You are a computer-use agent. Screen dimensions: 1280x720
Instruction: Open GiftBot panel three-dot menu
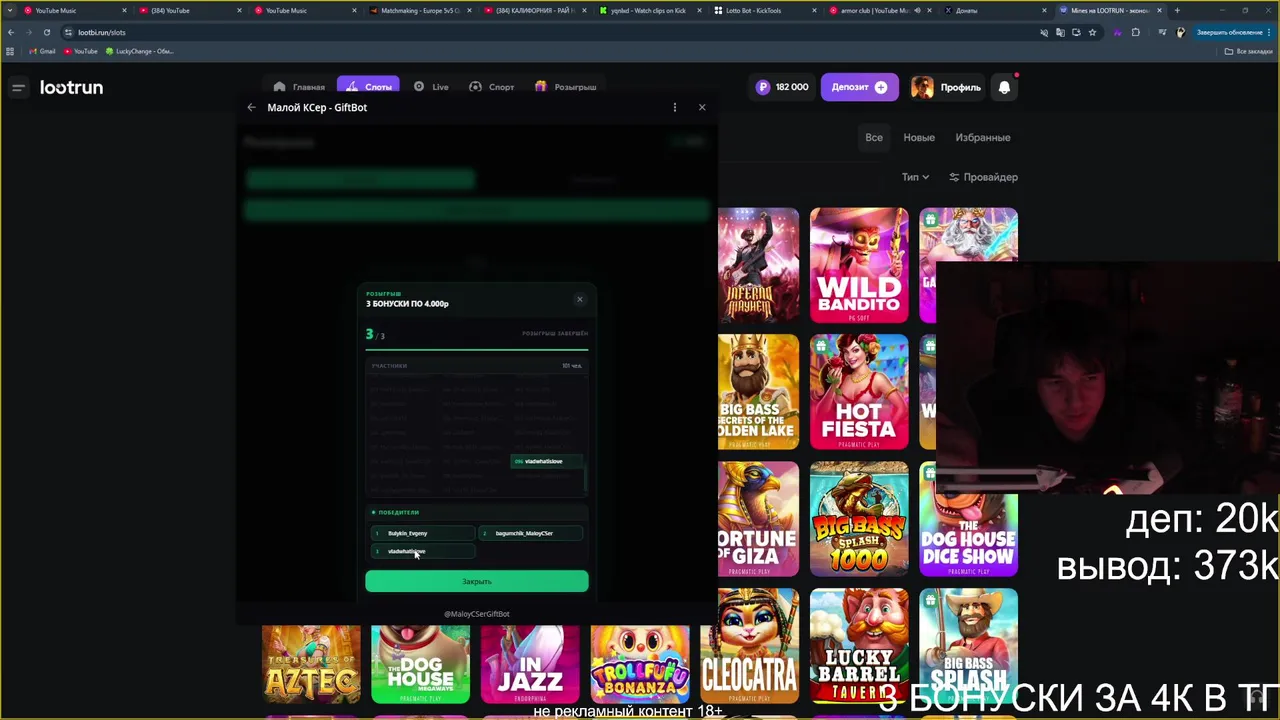674,107
